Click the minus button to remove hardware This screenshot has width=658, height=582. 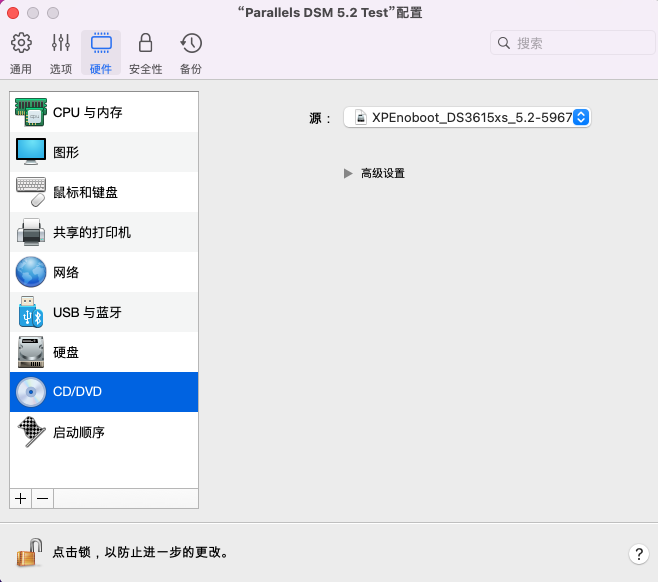(x=42, y=498)
